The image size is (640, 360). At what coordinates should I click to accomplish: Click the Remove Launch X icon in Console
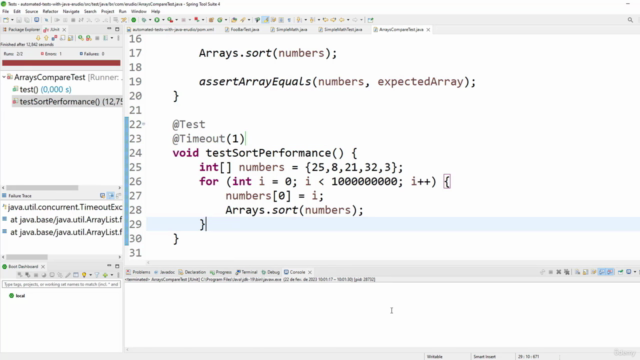[x=559, y=272]
